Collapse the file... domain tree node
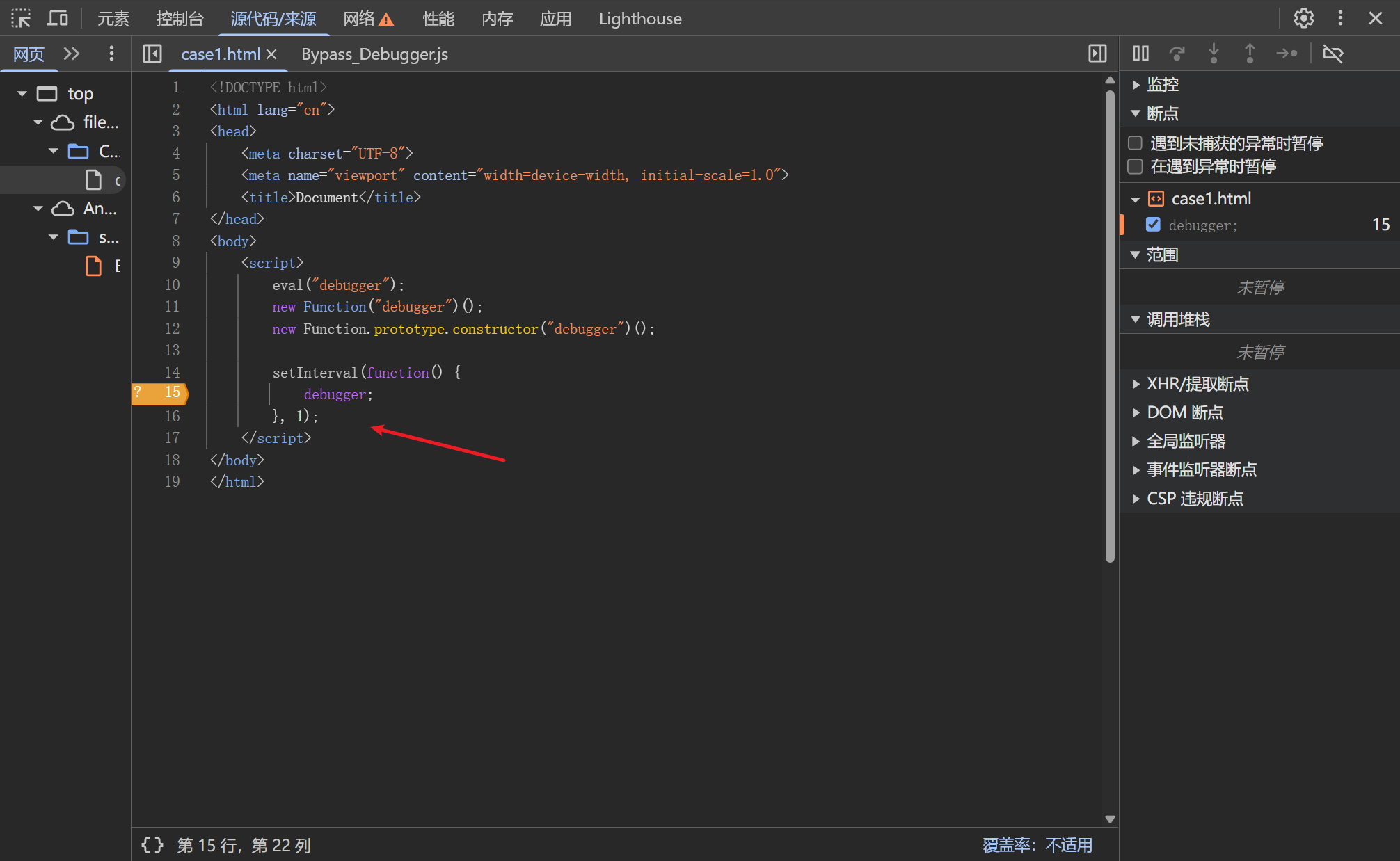 38,122
